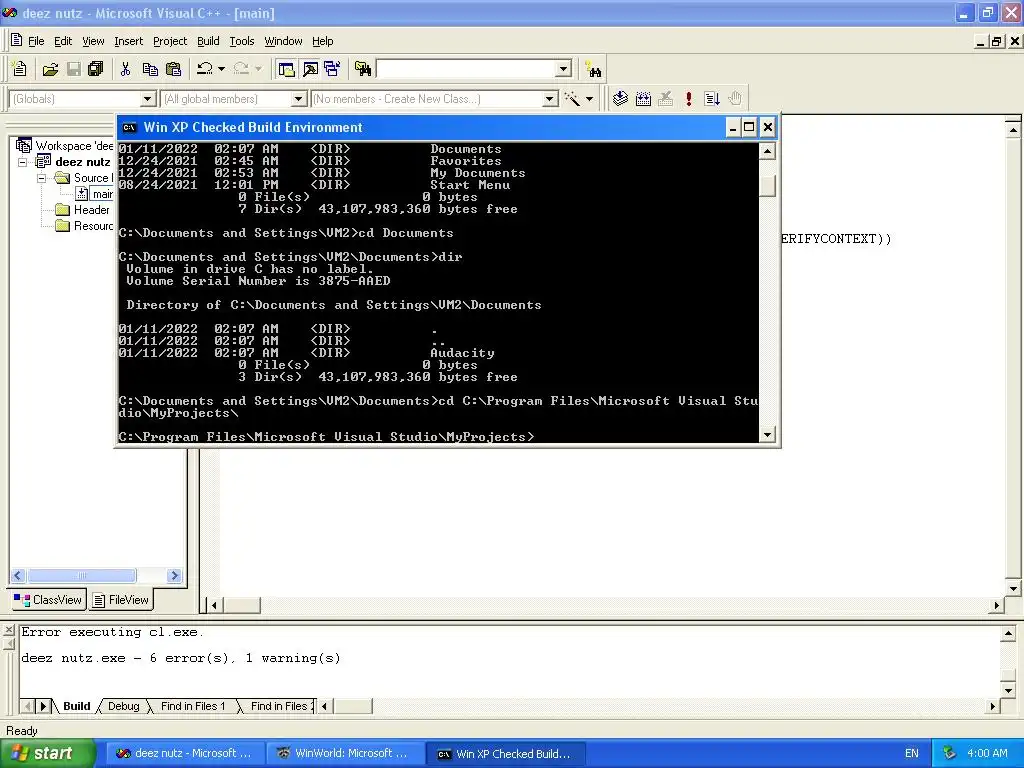Switch to the Find in Files 1 tab
This screenshot has width=1024, height=768.
[193, 706]
